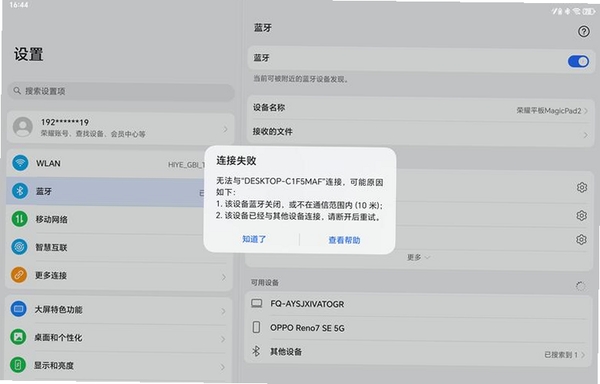This screenshot has height=384, width=600.
Task: Open 显示和亮度 settings
Action: click(119, 366)
